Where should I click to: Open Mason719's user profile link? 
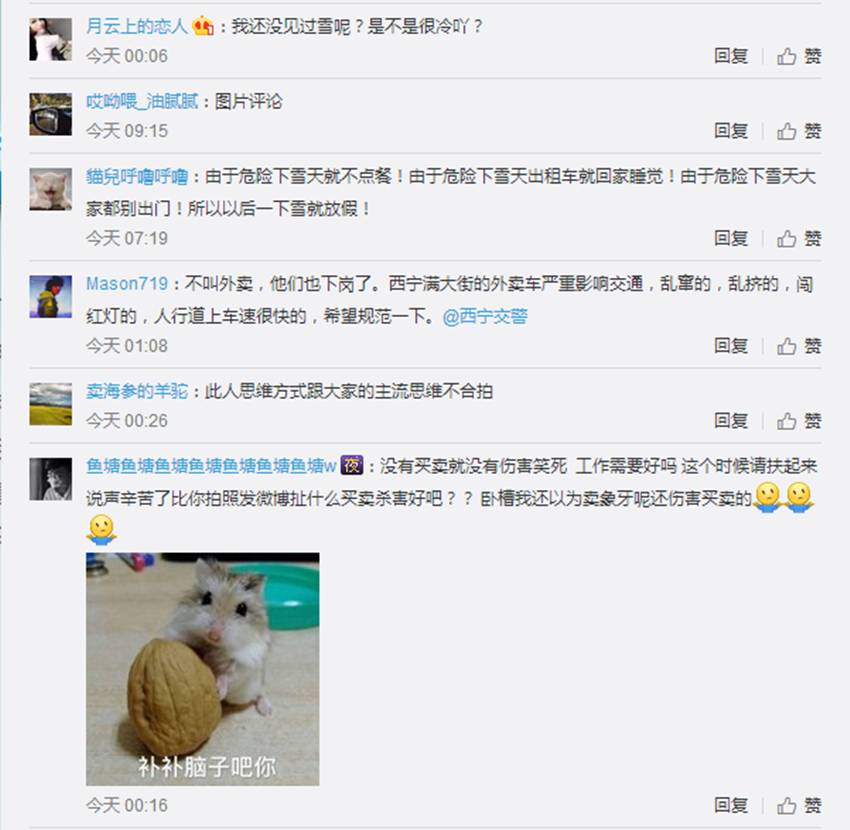click(x=127, y=284)
